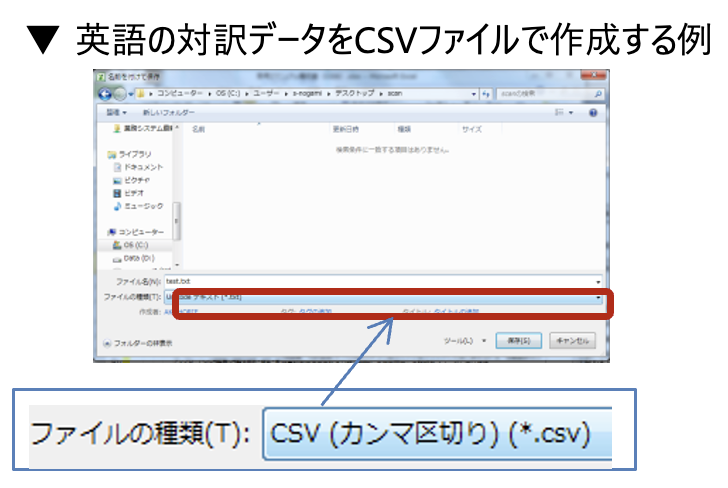Open recent locations arrow beside Forward button
728x488 pixels.
pyautogui.click(x=131, y=94)
